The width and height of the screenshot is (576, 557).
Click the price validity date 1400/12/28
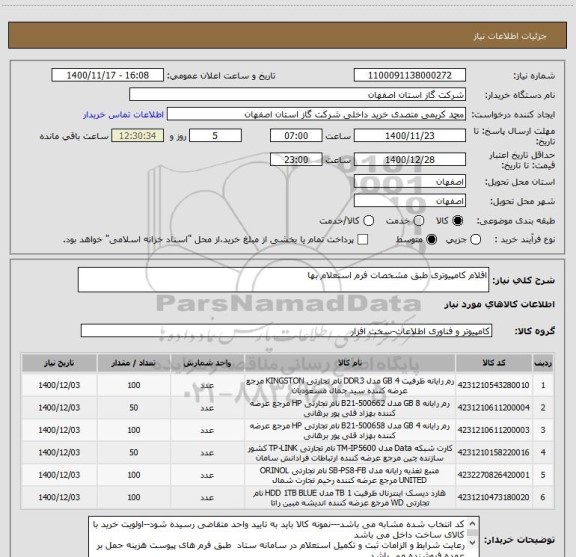click(x=410, y=159)
